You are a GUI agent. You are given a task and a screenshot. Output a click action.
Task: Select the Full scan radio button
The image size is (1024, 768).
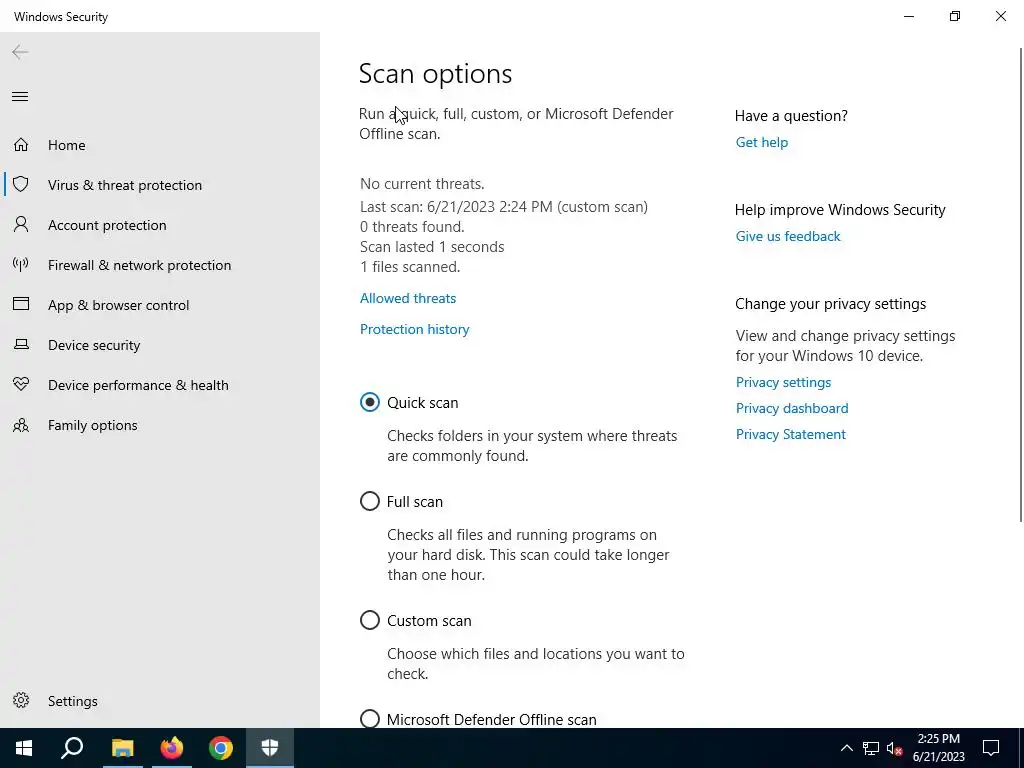[370, 501]
